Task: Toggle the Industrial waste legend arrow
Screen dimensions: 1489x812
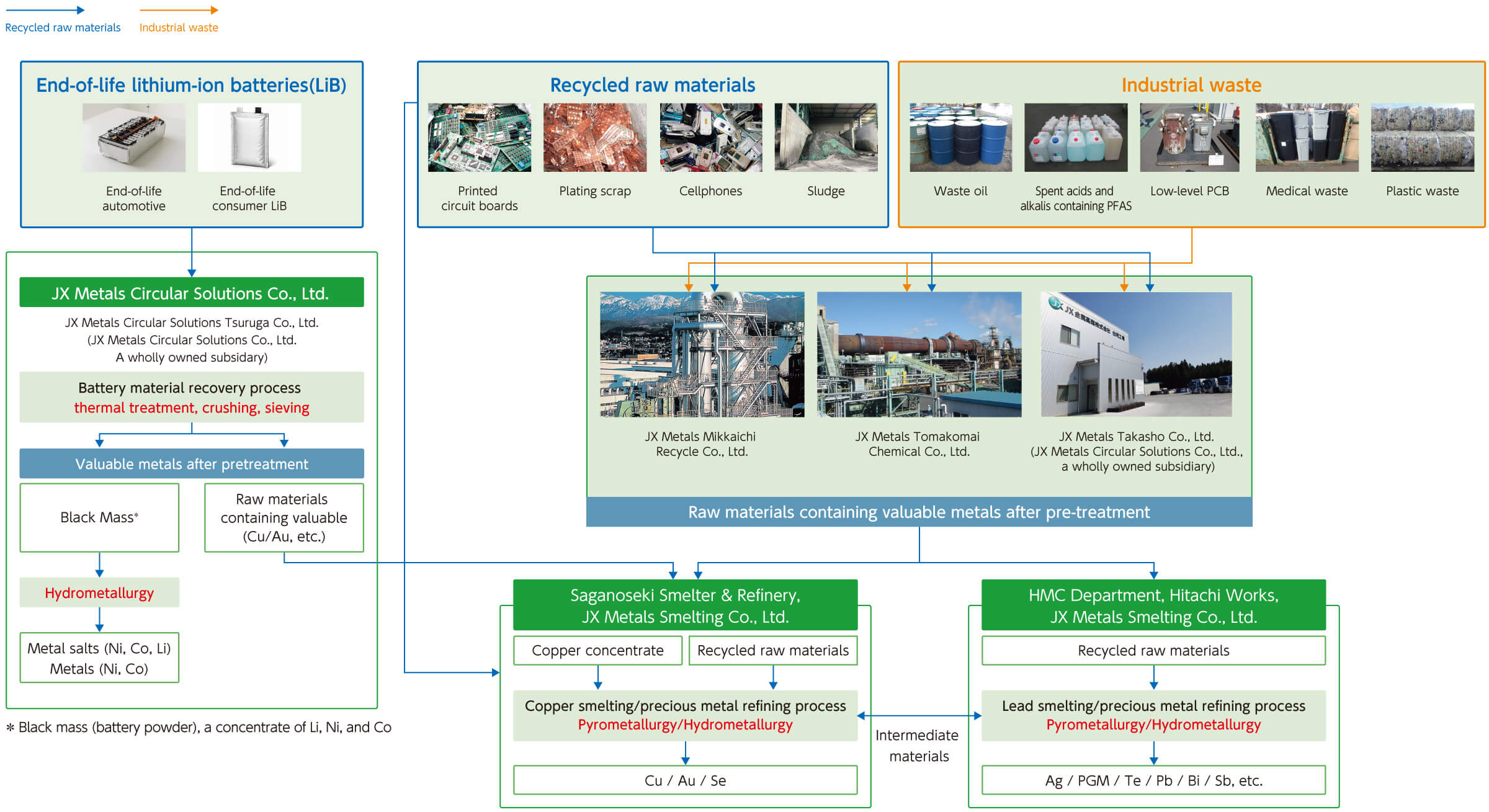Action: tap(179, 9)
